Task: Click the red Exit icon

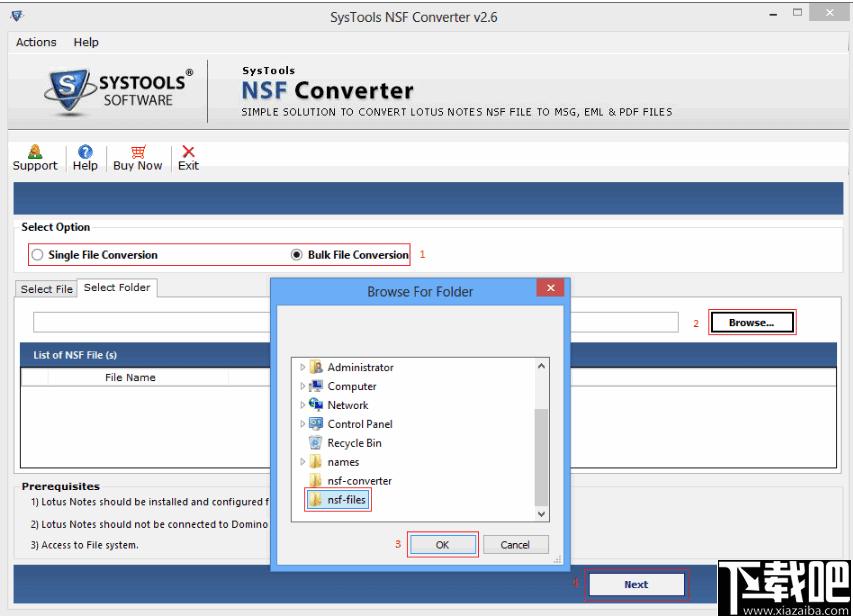Action: coord(188,152)
